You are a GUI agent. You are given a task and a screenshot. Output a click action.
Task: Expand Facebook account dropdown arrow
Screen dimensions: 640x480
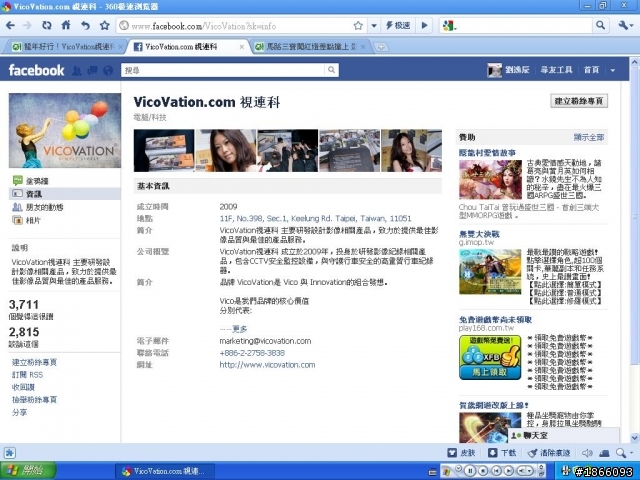click(x=612, y=70)
